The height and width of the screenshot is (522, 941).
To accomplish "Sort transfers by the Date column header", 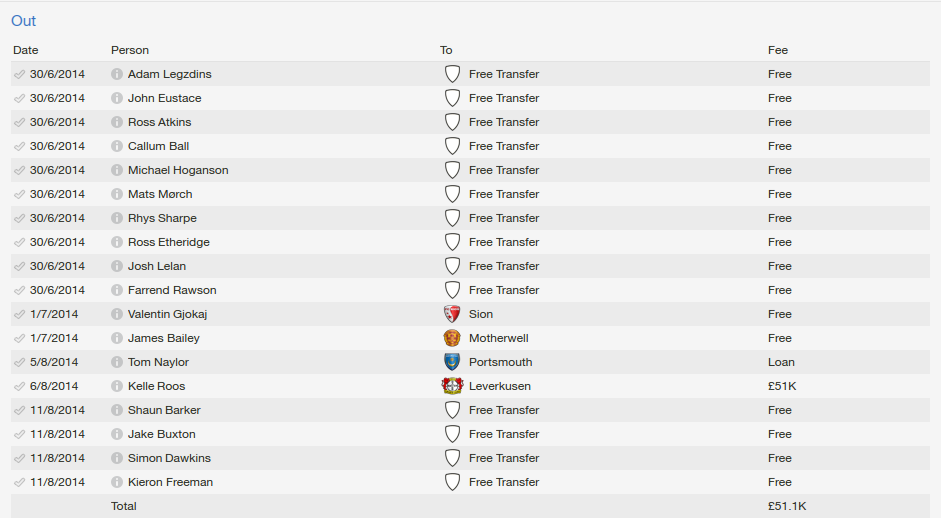I will pyautogui.click(x=26, y=50).
